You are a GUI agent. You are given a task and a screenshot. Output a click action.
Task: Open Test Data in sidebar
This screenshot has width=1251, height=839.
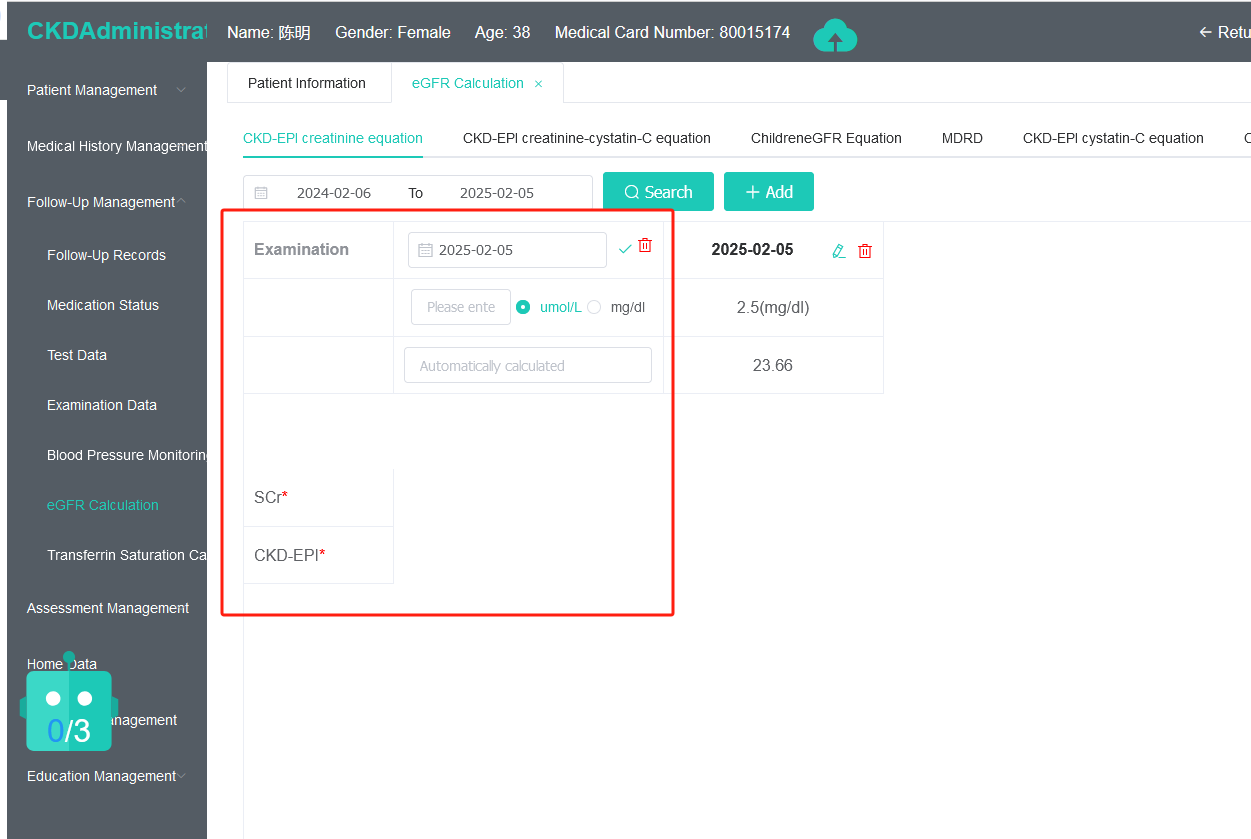click(x=77, y=355)
